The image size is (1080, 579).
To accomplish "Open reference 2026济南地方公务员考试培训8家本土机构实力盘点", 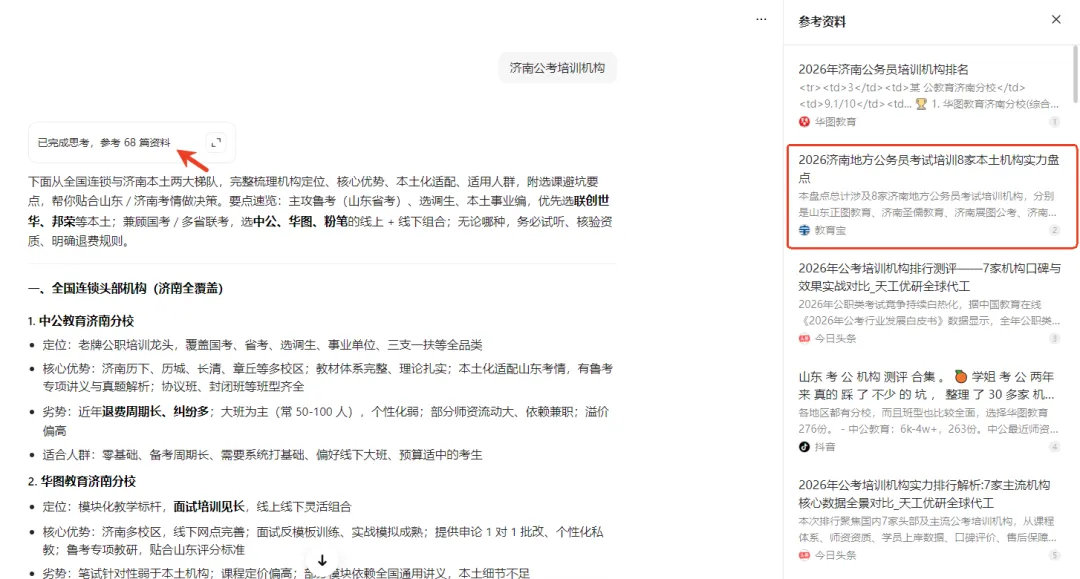I will (928, 168).
